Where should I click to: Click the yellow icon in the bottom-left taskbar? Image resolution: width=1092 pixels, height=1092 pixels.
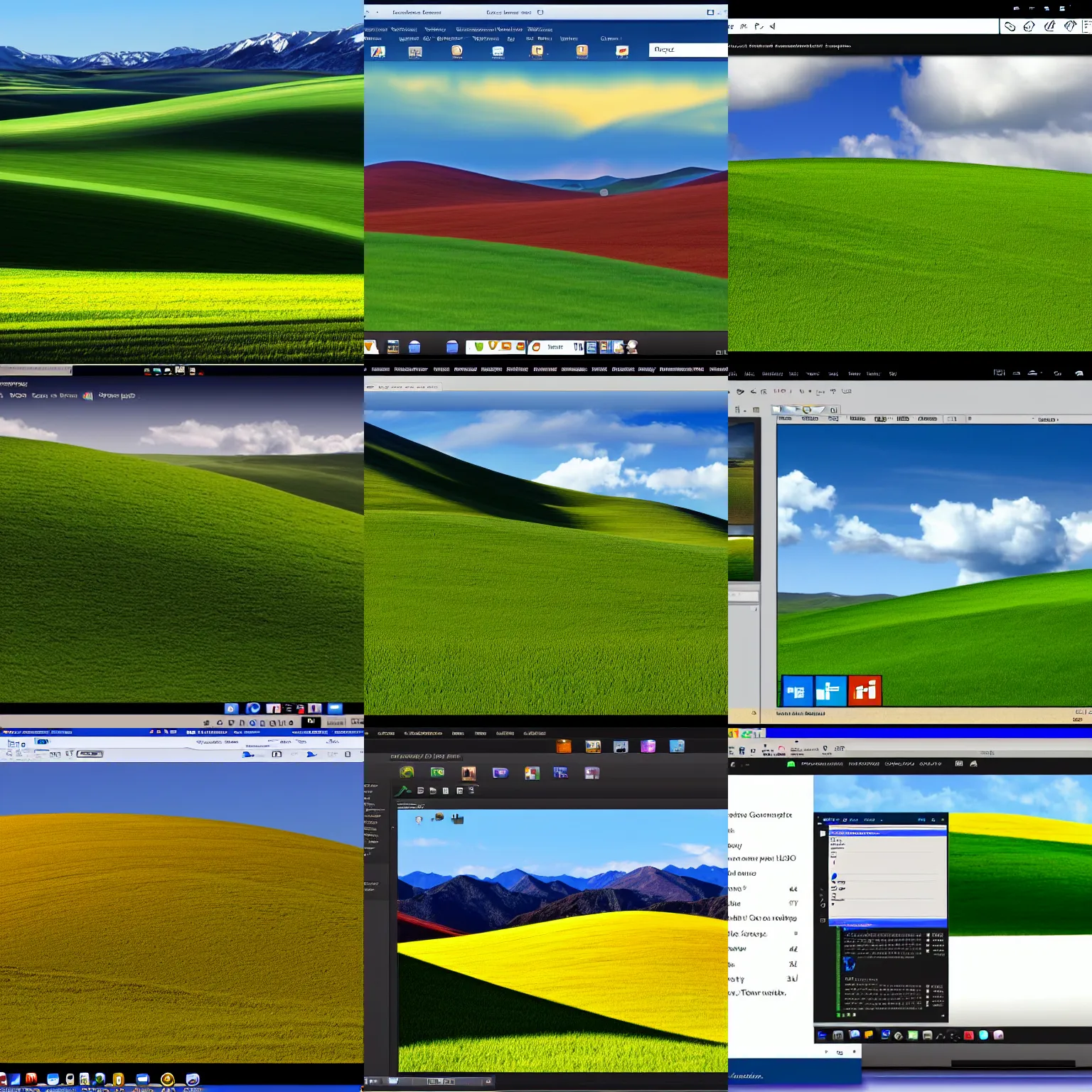coord(118,1079)
